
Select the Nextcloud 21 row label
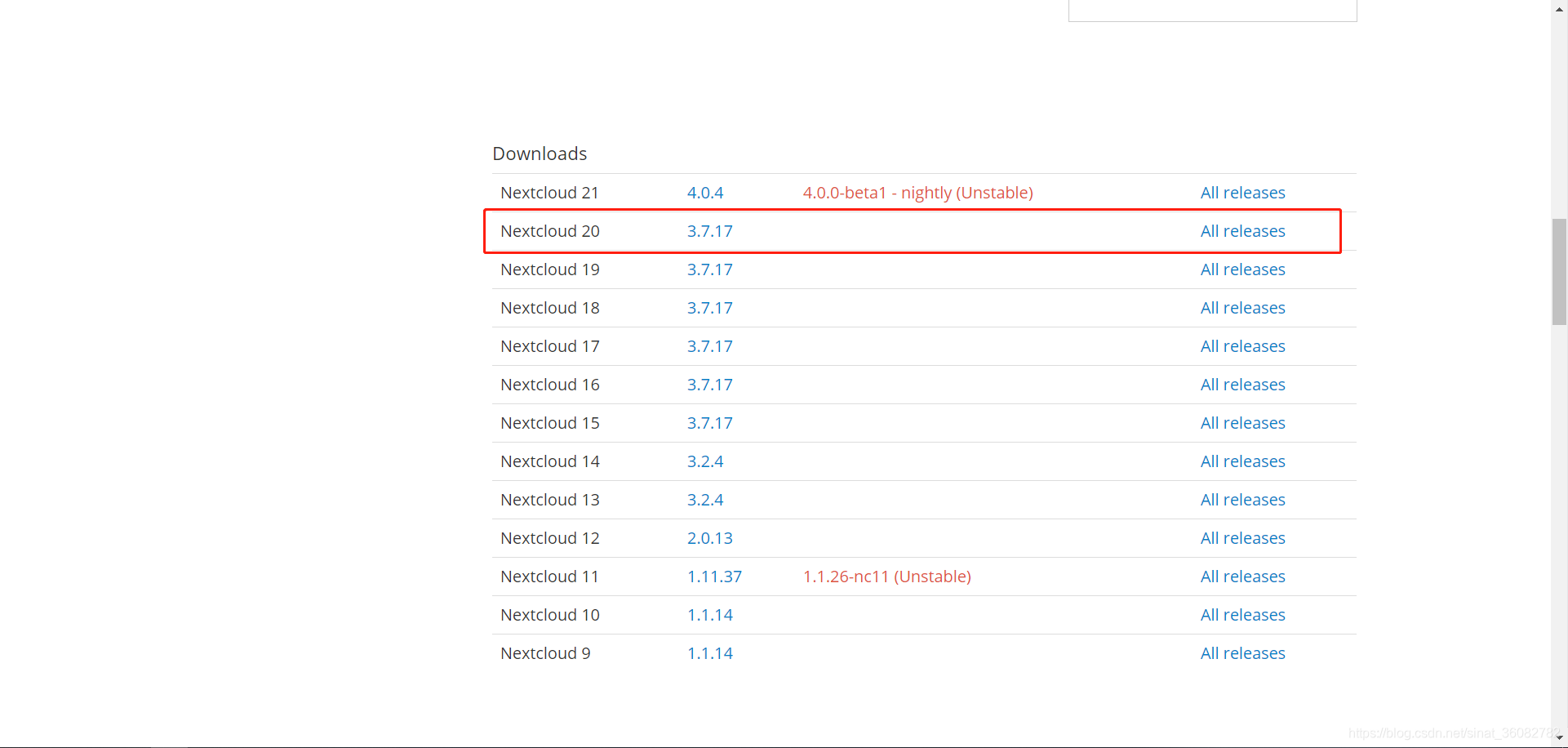(x=549, y=193)
